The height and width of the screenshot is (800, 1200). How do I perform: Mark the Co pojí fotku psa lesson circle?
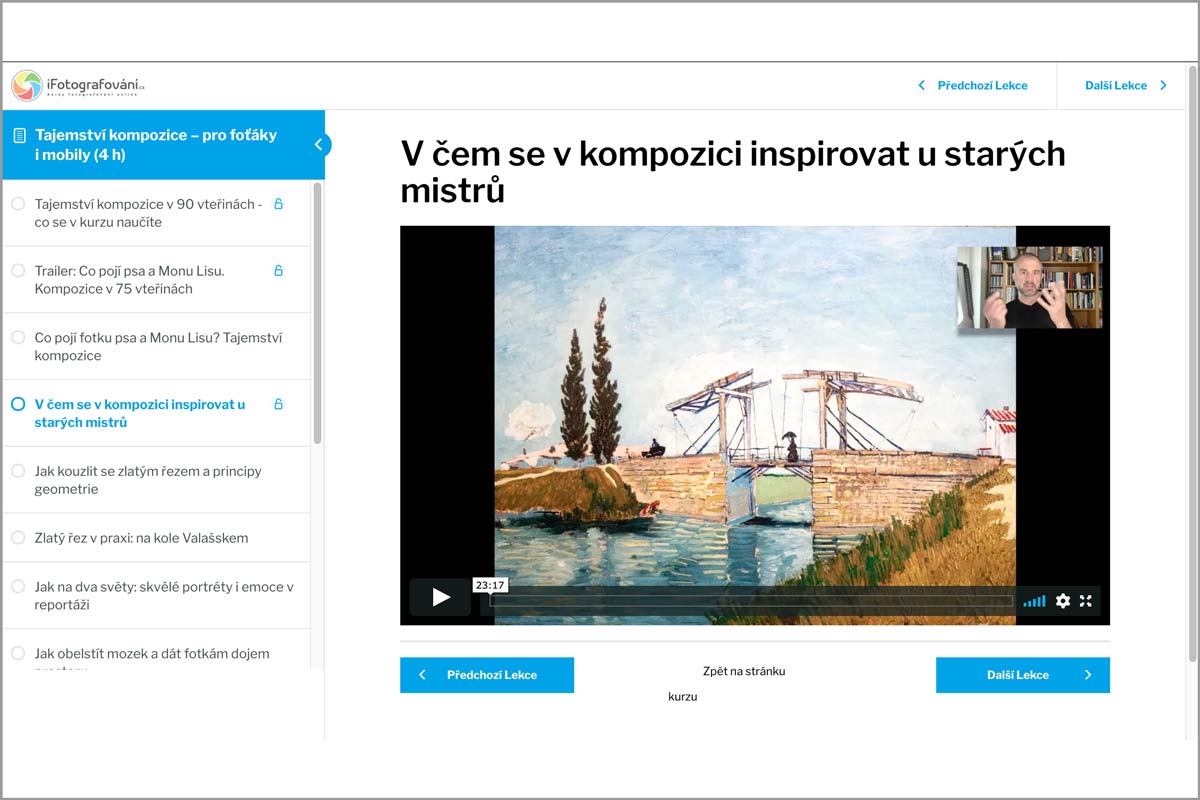click(x=18, y=338)
